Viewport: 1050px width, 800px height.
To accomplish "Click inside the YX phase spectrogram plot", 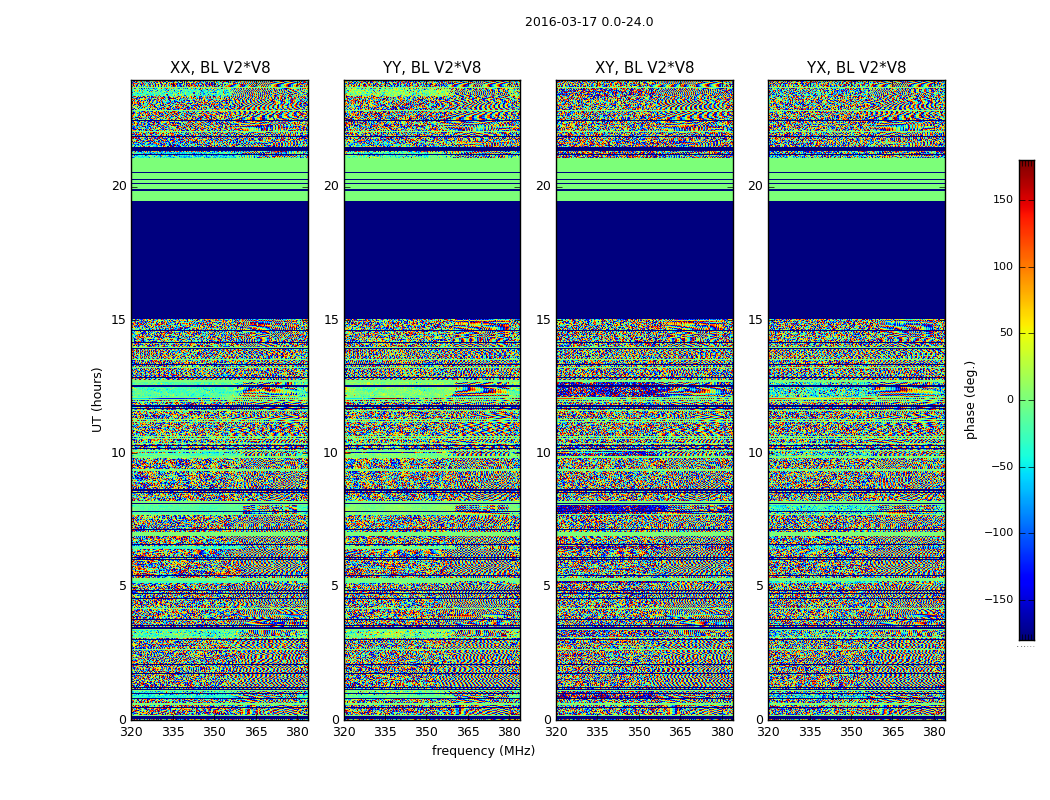I will (856, 400).
